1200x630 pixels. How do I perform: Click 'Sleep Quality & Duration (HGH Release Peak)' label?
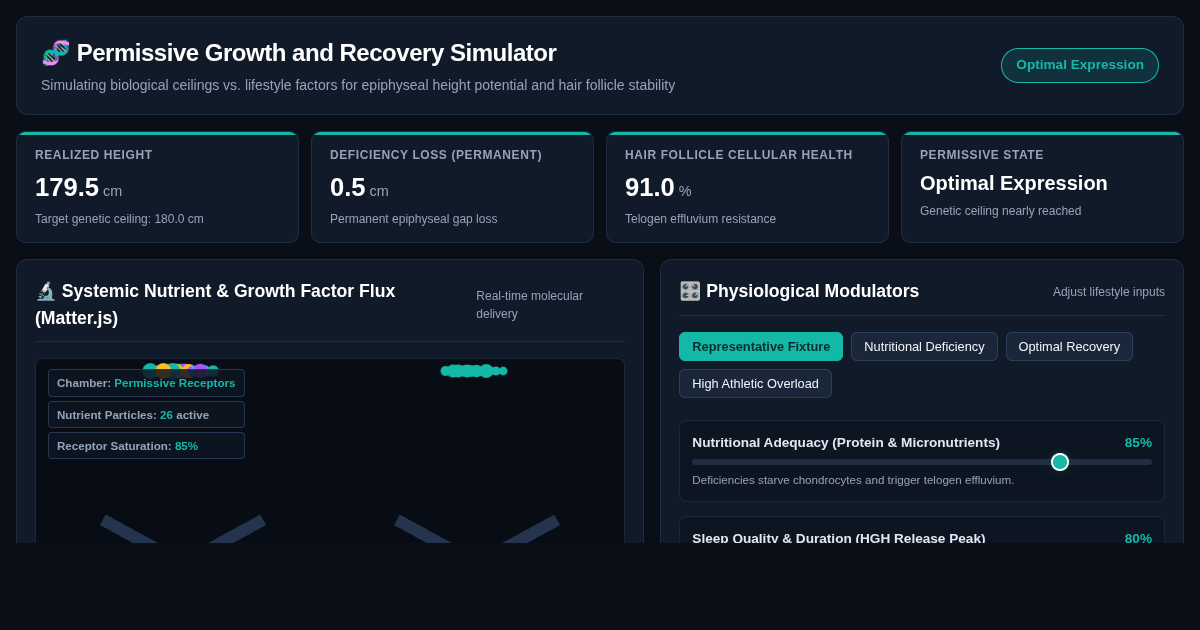coord(839,538)
